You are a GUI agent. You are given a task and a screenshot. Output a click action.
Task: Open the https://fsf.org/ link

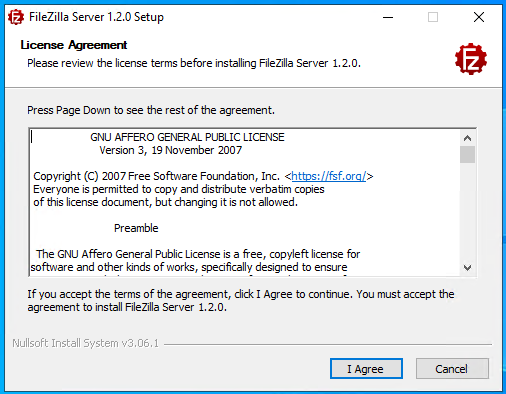(329, 176)
